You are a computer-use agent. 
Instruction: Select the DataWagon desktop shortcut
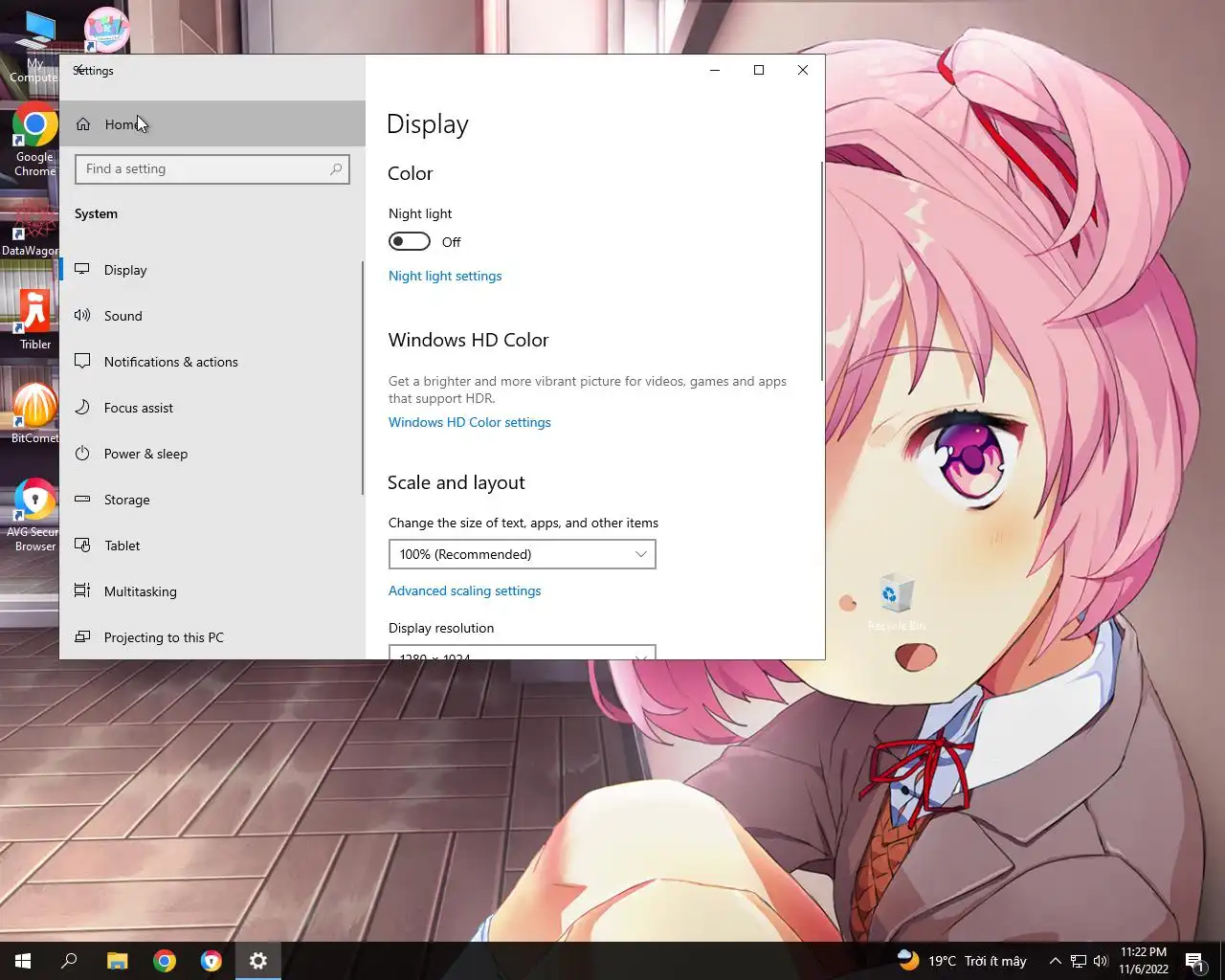click(30, 230)
